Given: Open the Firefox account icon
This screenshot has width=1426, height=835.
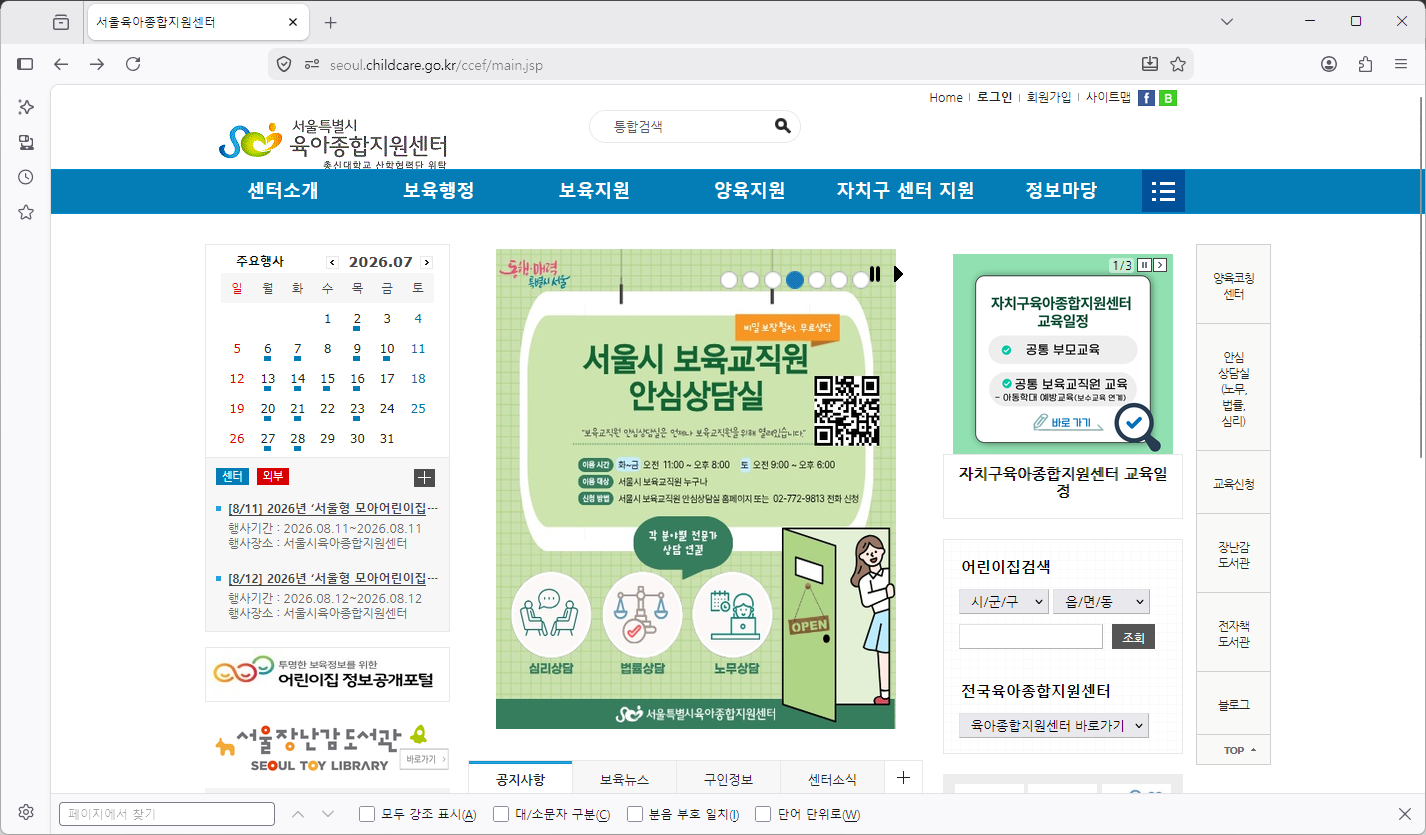Looking at the screenshot, I should [x=1329, y=64].
